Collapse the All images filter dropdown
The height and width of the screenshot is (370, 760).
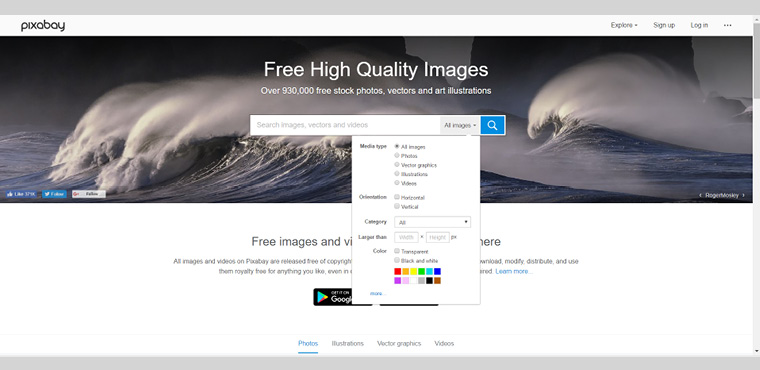(460, 125)
